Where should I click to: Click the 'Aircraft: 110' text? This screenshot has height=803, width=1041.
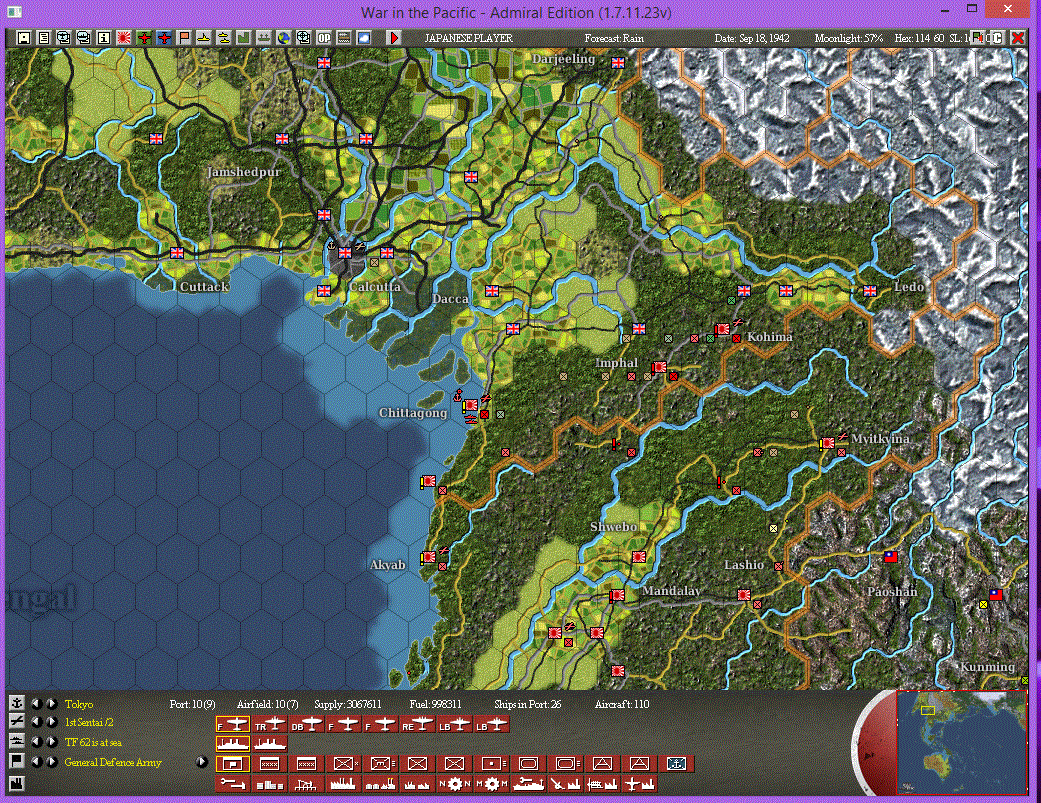[x=622, y=704]
